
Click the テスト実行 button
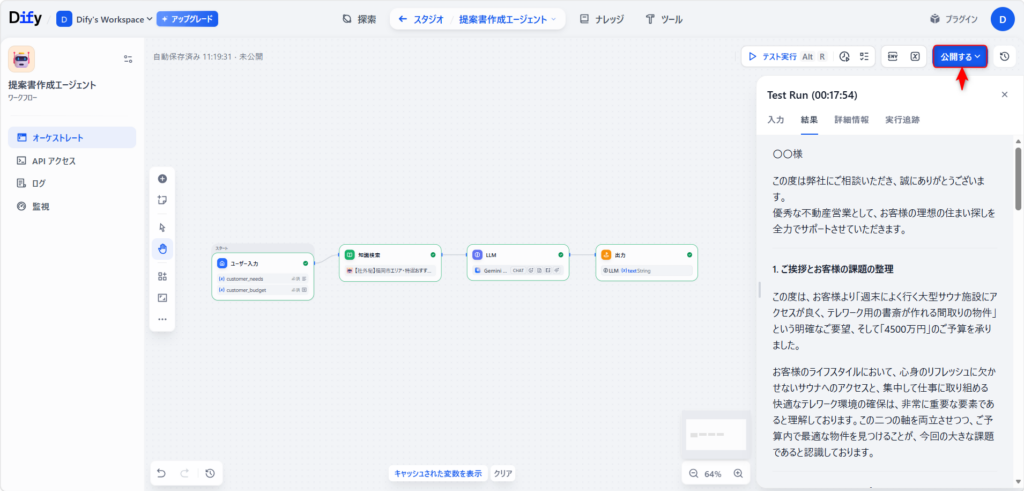[x=772, y=57]
